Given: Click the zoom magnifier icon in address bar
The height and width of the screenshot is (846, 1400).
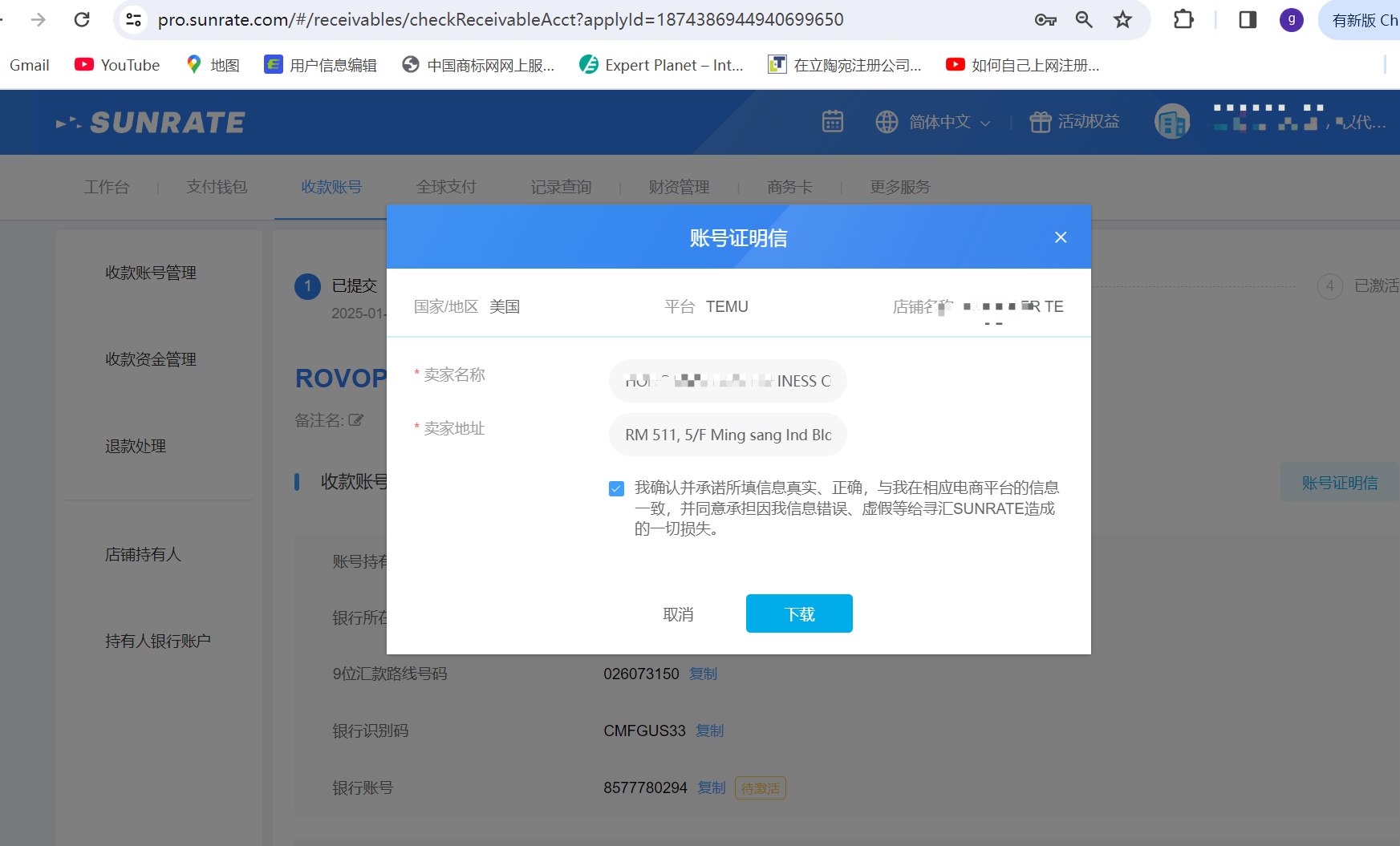Looking at the screenshot, I should 1084,19.
